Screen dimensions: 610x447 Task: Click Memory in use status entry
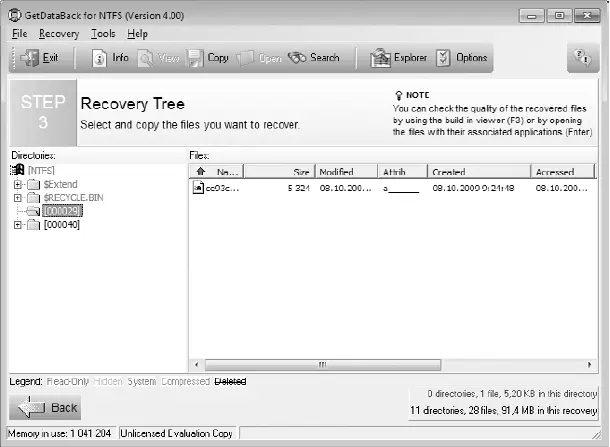[60, 433]
